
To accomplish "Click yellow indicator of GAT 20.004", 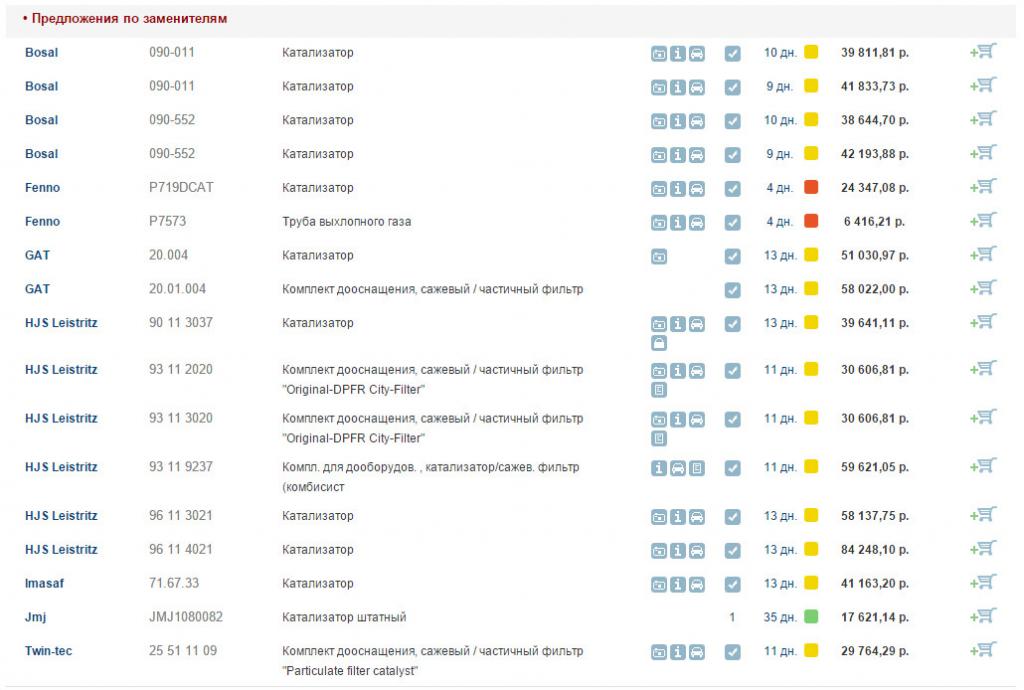I will point(811,255).
